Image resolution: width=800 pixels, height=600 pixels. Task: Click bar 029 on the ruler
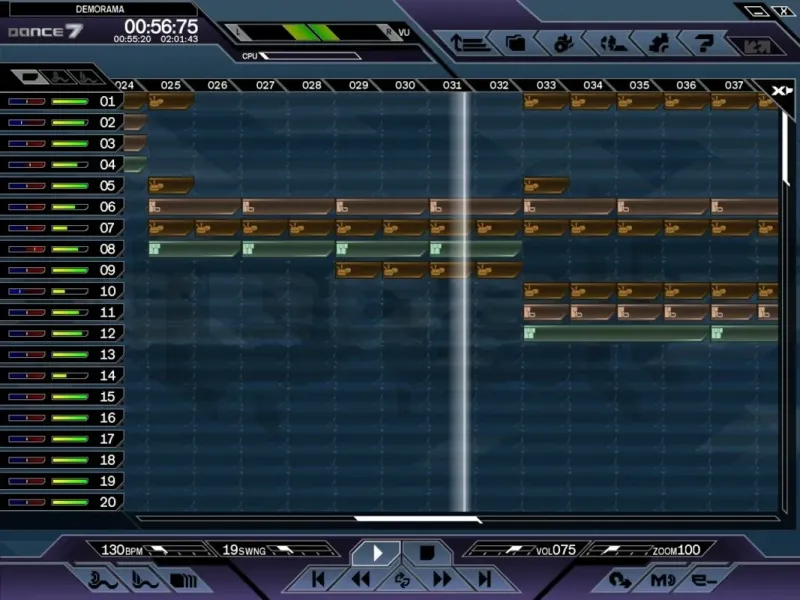click(358, 85)
